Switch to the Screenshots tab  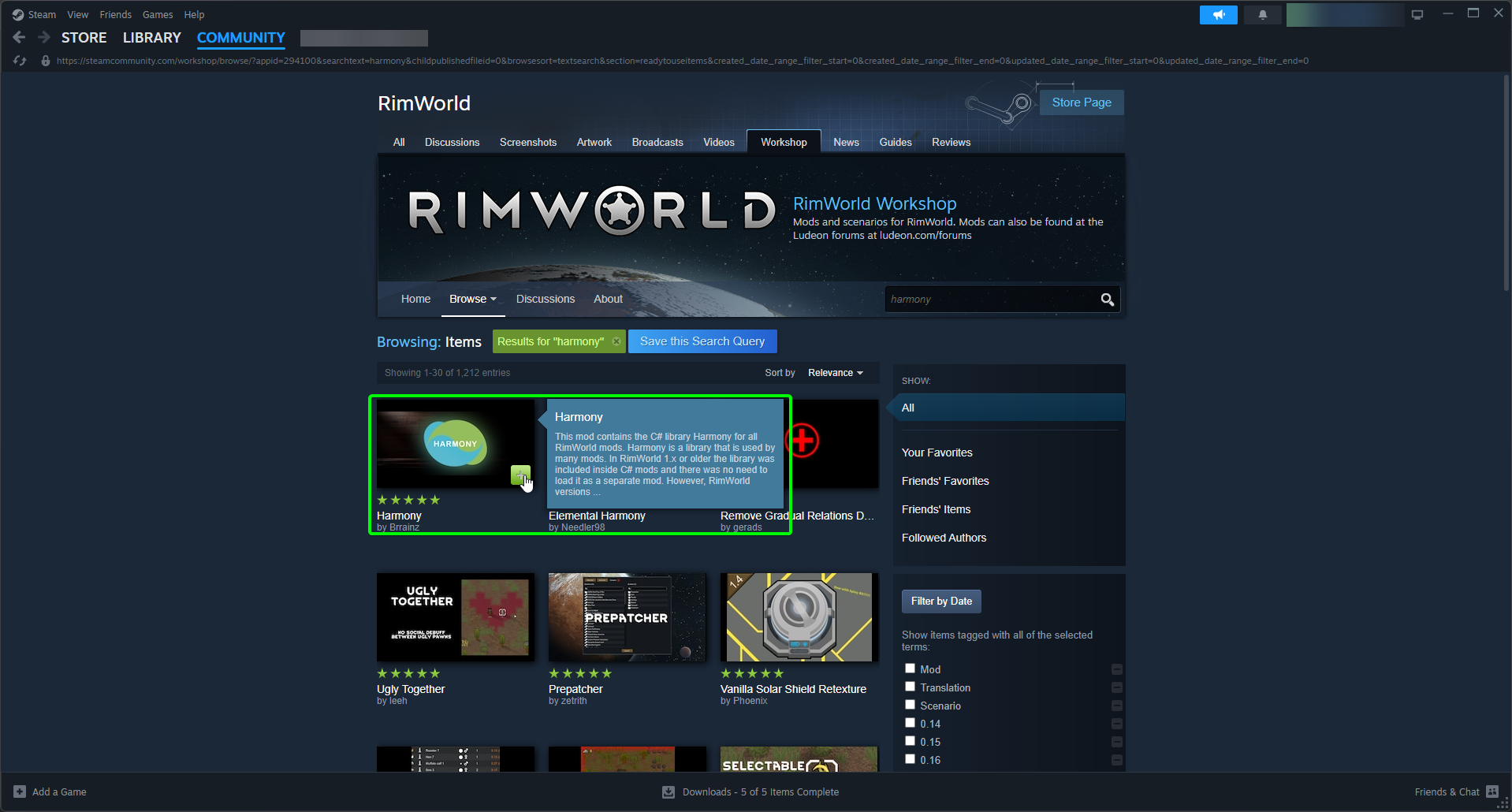pos(528,142)
